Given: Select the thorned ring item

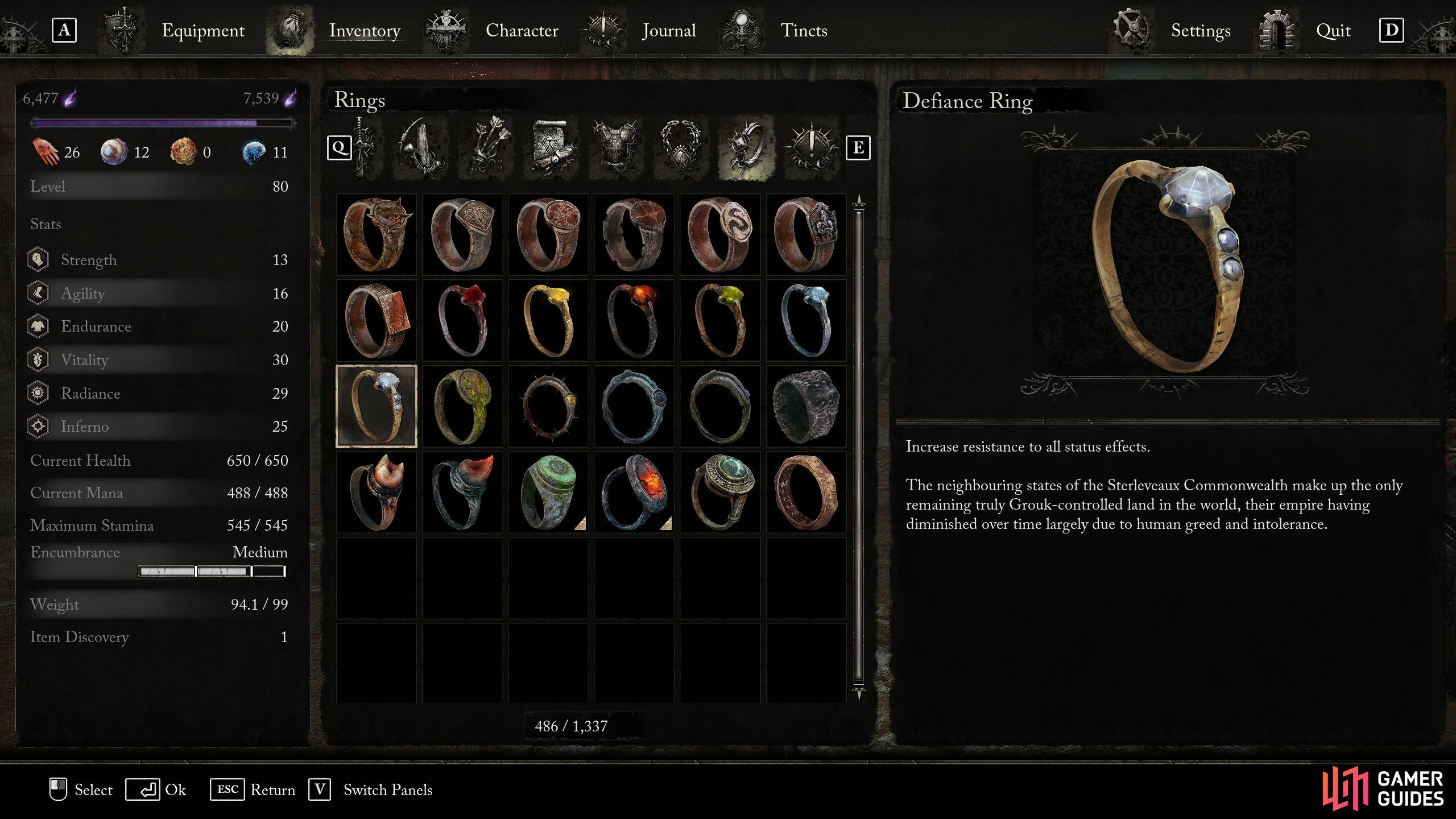Looking at the screenshot, I should click(x=548, y=406).
